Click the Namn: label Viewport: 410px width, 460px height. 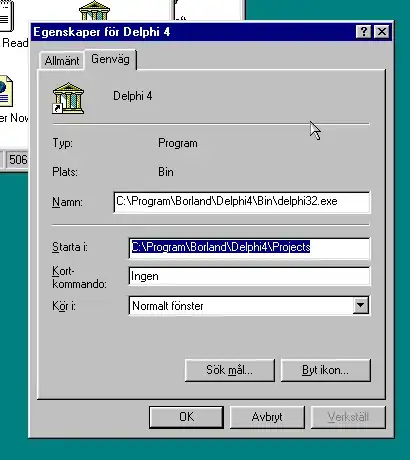click(x=67, y=202)
